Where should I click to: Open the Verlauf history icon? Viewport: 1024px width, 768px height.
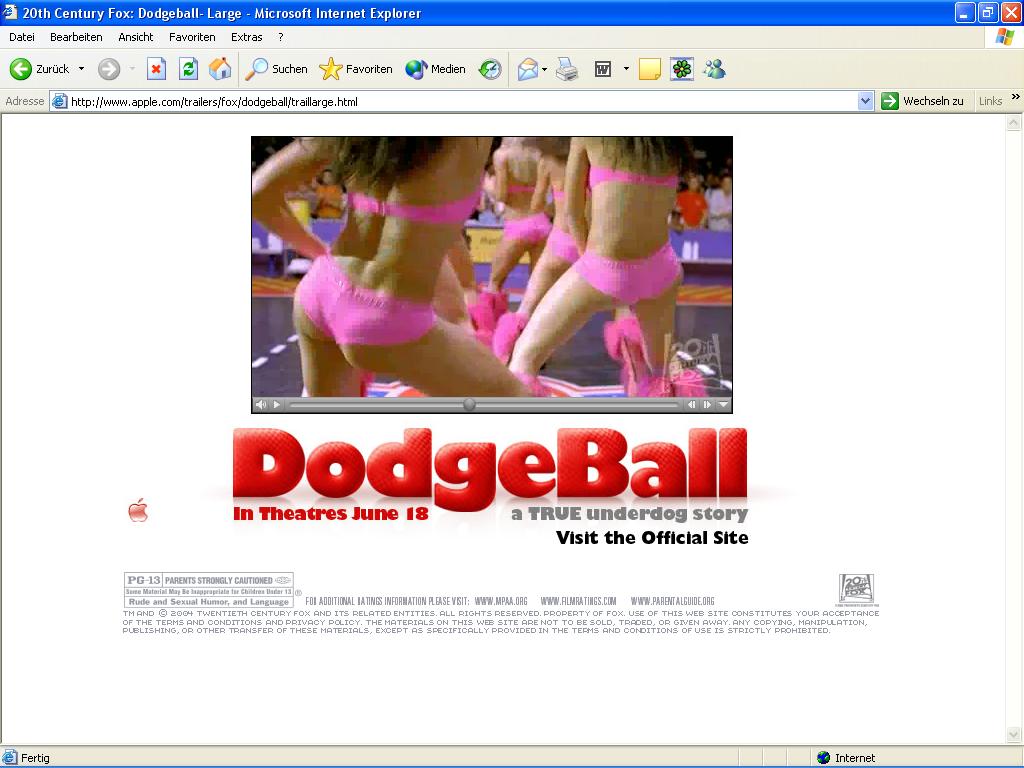[490, 69]
